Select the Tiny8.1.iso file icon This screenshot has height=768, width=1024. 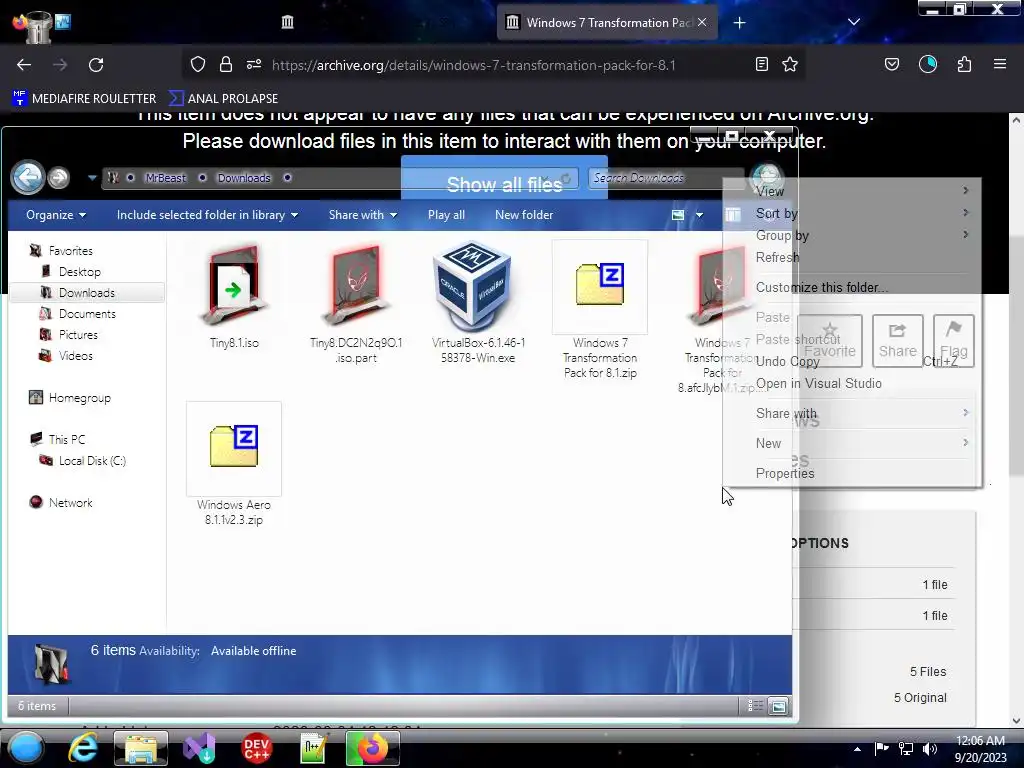point(234,285)
